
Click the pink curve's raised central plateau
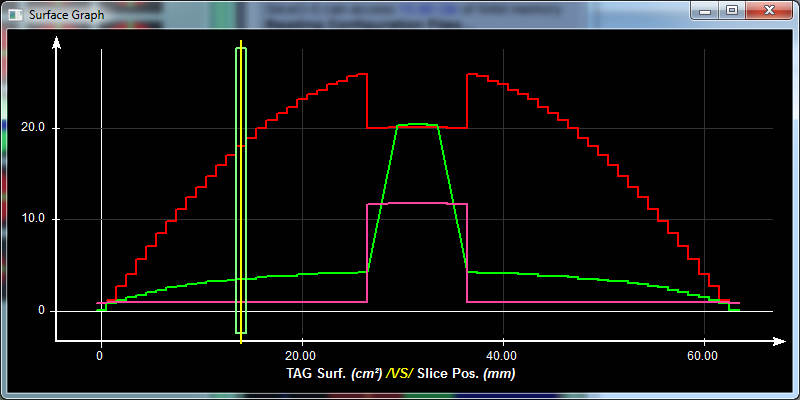point(417,203)
